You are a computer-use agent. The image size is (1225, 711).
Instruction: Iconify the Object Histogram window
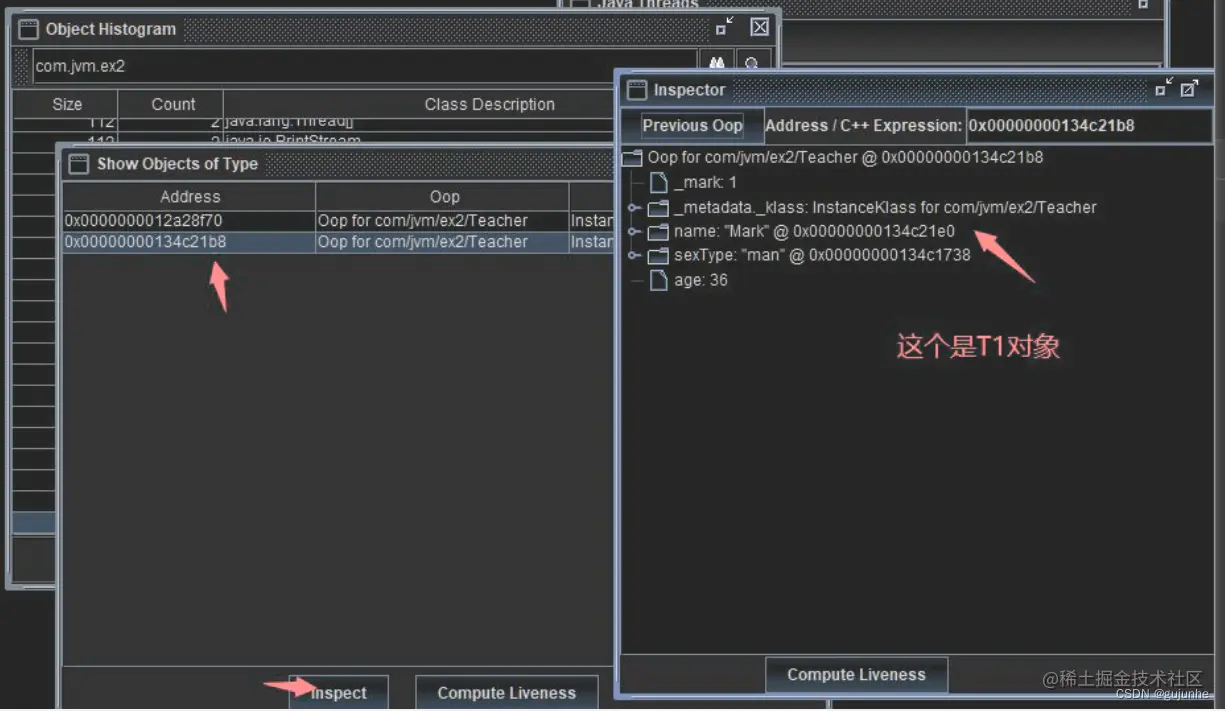[725, 27]
